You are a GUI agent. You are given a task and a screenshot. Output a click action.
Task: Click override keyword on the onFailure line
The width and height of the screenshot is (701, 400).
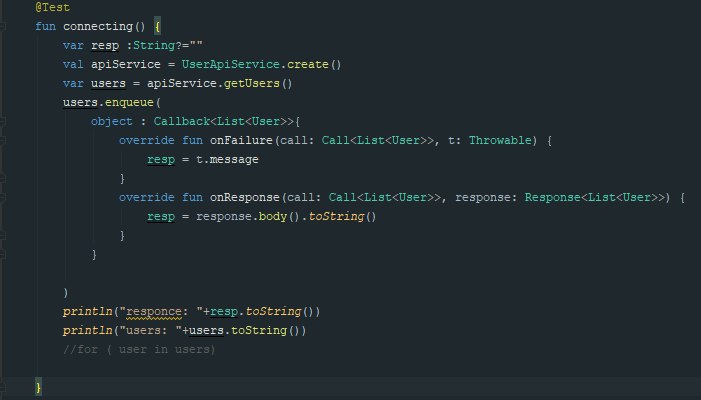click(x=147, y=140)
